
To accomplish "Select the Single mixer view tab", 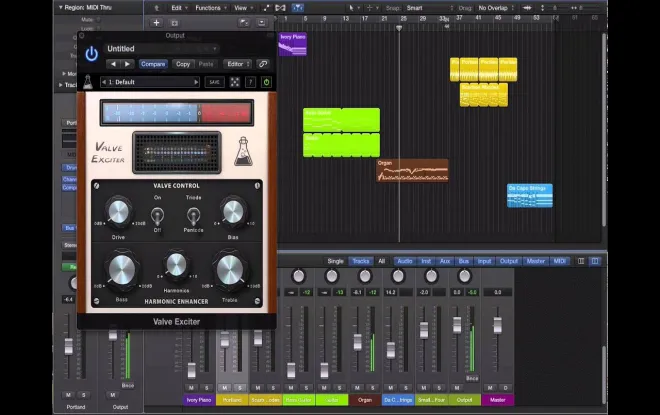I will (335, 261).
